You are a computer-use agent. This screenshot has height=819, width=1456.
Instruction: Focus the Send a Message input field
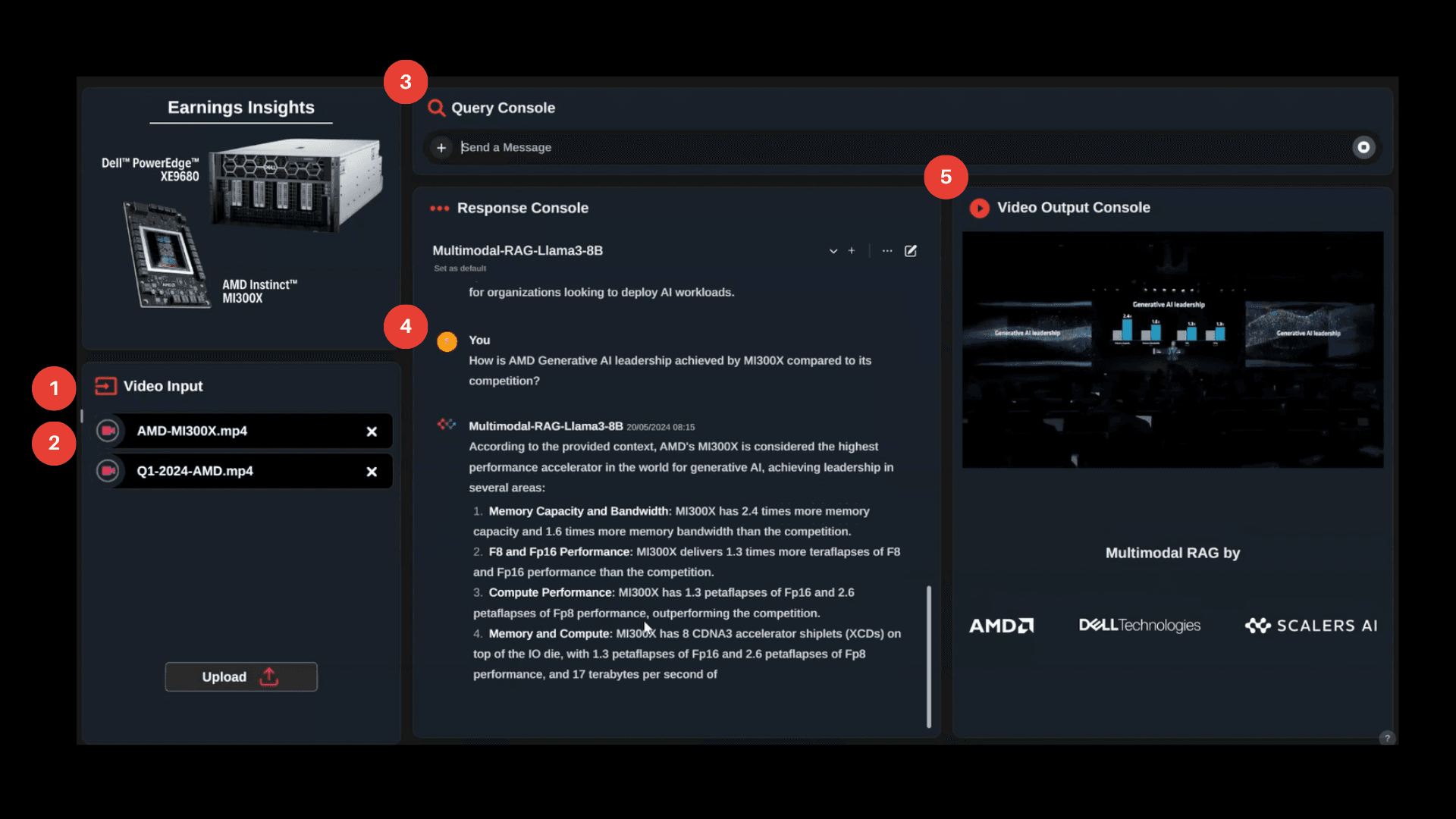point(902,147)
